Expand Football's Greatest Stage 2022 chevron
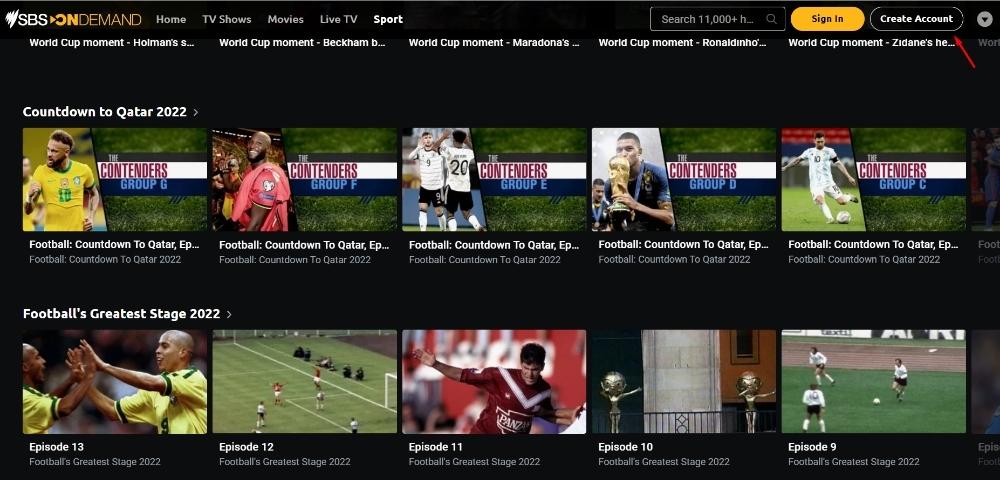This screenshot has width=1000, height=480. (229, 314)
